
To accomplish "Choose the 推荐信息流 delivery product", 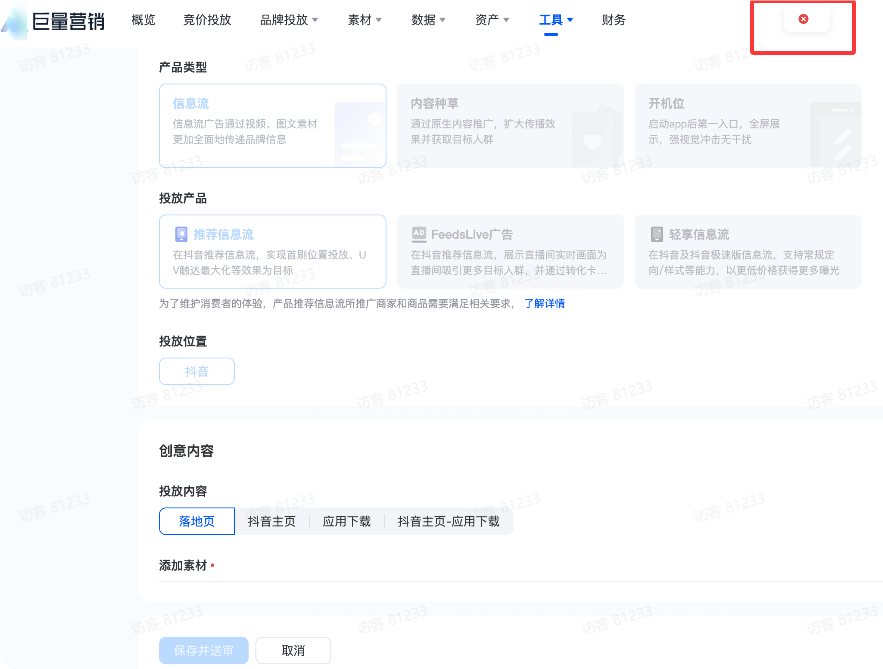I will [273, 251].
